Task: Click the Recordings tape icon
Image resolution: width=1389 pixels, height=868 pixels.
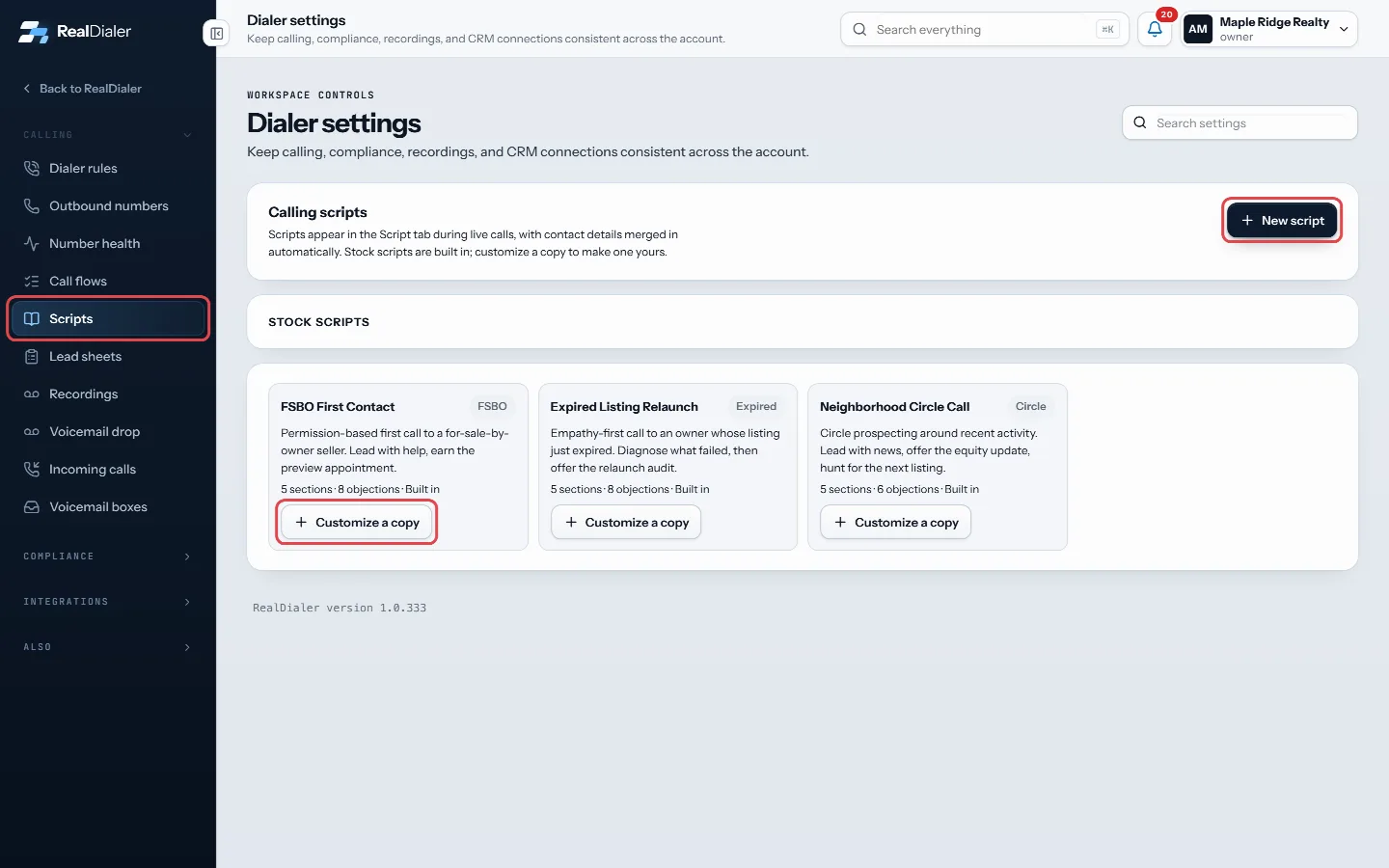Action: coord(32,393)
